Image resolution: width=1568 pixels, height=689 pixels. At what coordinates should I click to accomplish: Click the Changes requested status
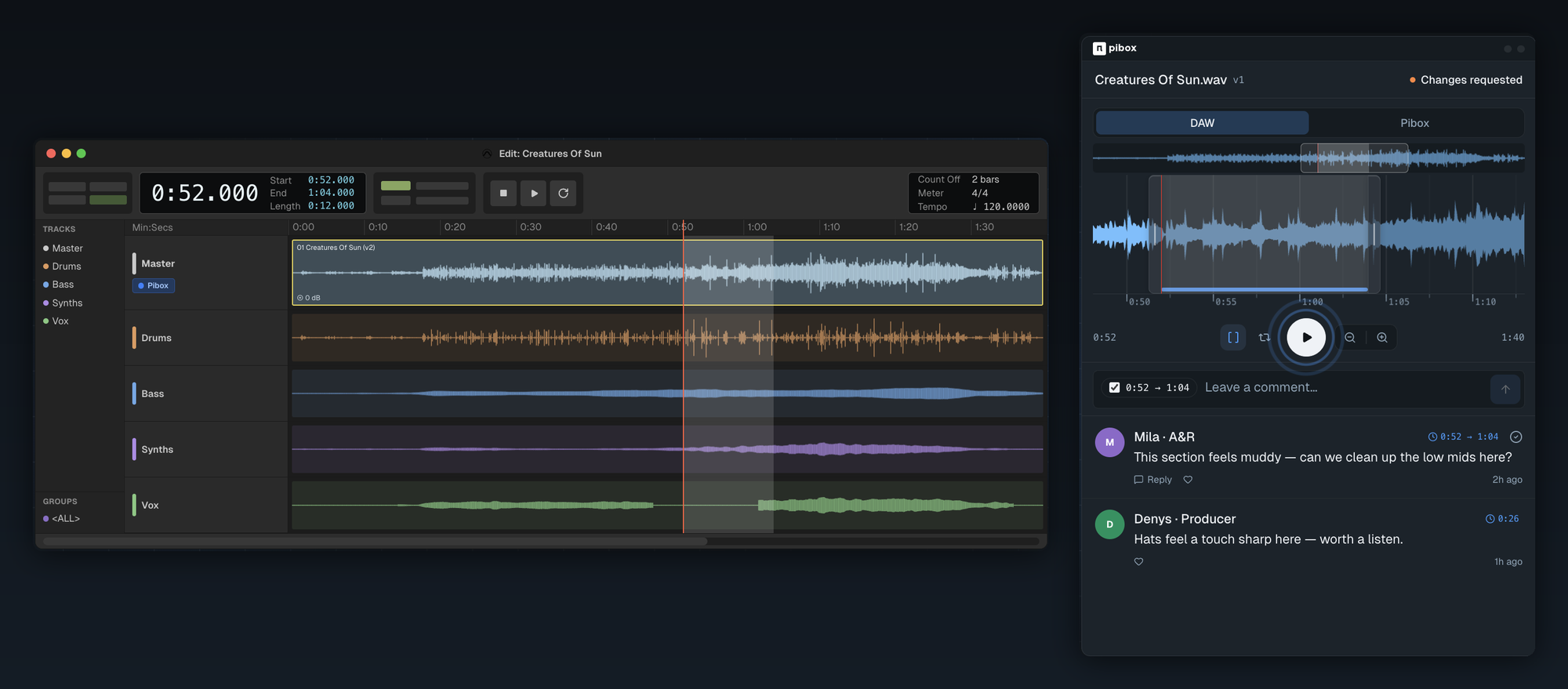1465,80
